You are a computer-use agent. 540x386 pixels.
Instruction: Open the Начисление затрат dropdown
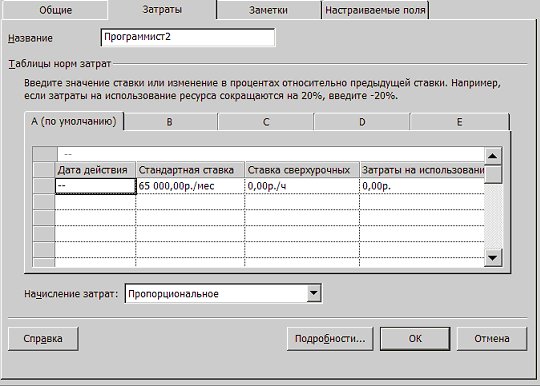click(313, 293)
